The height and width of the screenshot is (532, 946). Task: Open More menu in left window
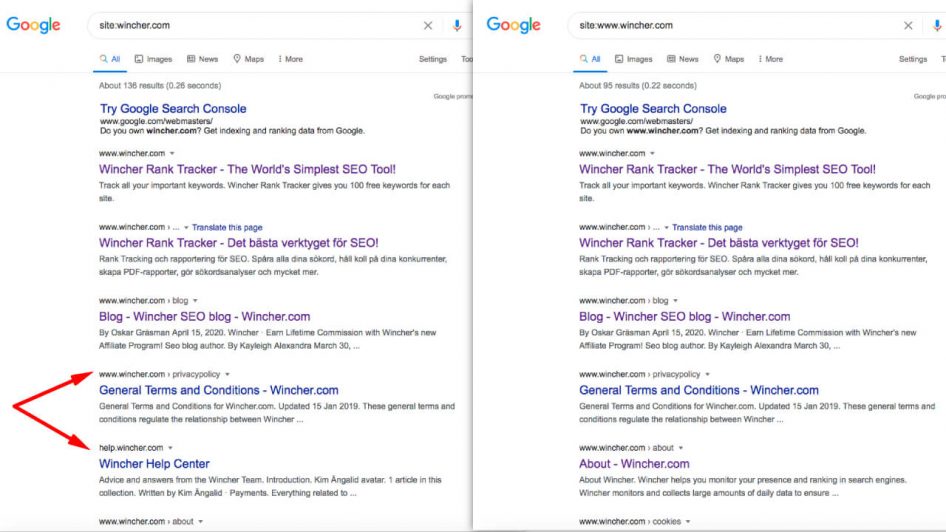pyautogui.click(x=290, y=59)
